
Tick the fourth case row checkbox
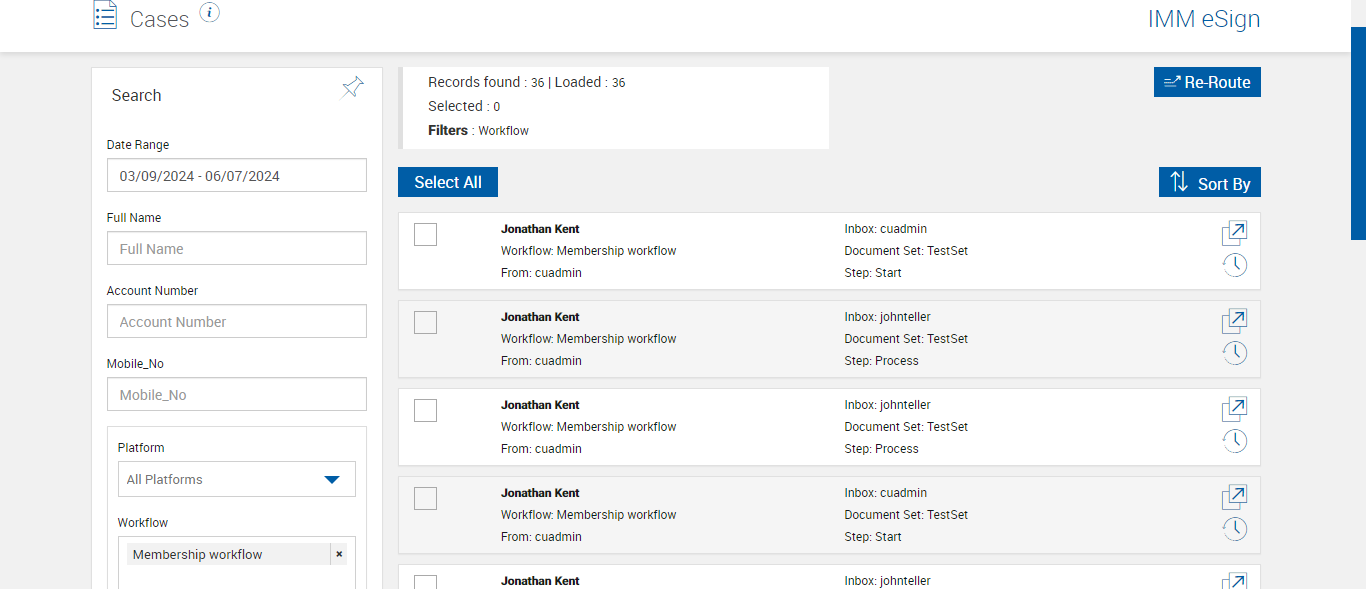click(425, 498)
